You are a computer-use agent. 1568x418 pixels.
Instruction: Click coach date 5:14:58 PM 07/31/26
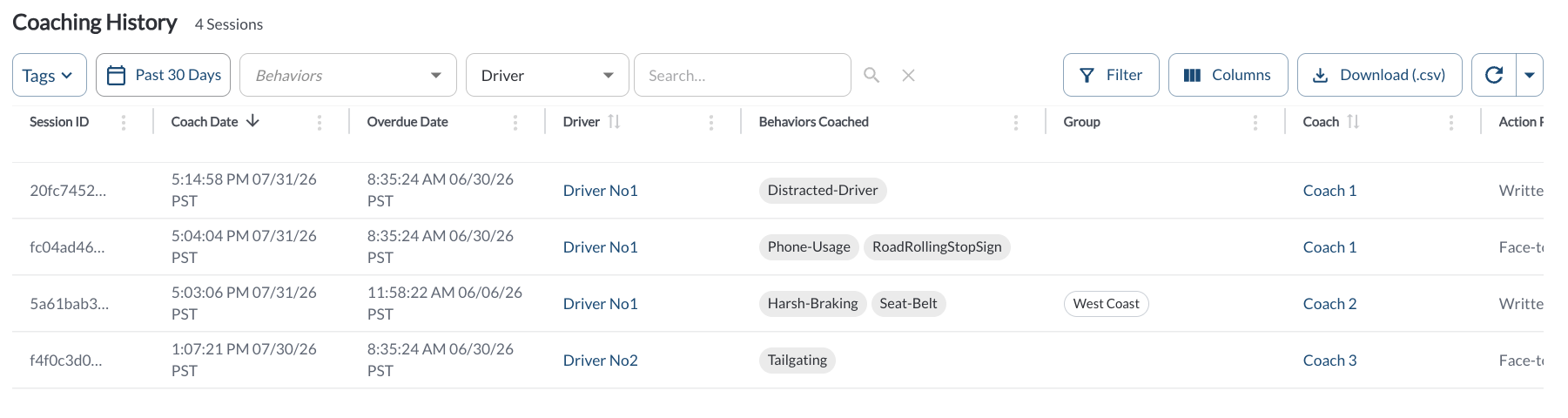pos(244,190)
